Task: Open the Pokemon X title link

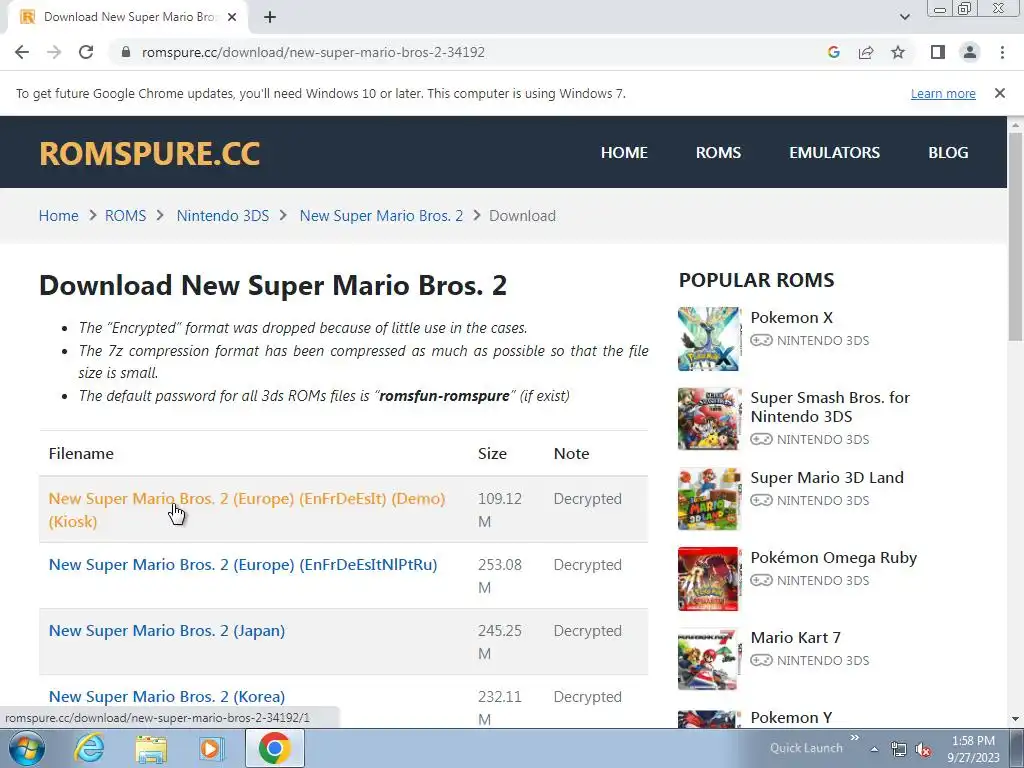Action: pos(792,317)
